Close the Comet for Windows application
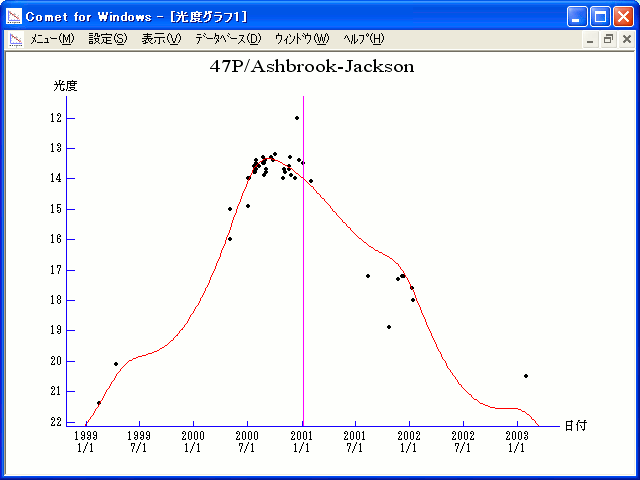 (x=623, y=16)
